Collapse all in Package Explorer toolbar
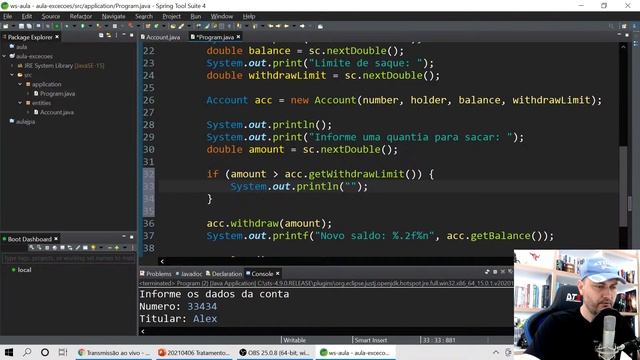 pos(101,36)
